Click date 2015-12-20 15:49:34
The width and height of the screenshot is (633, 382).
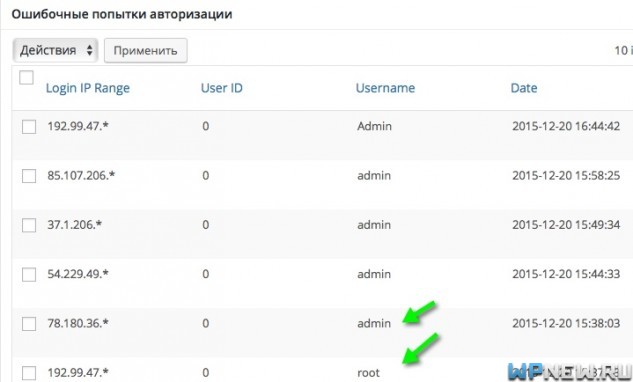(566, 225)
